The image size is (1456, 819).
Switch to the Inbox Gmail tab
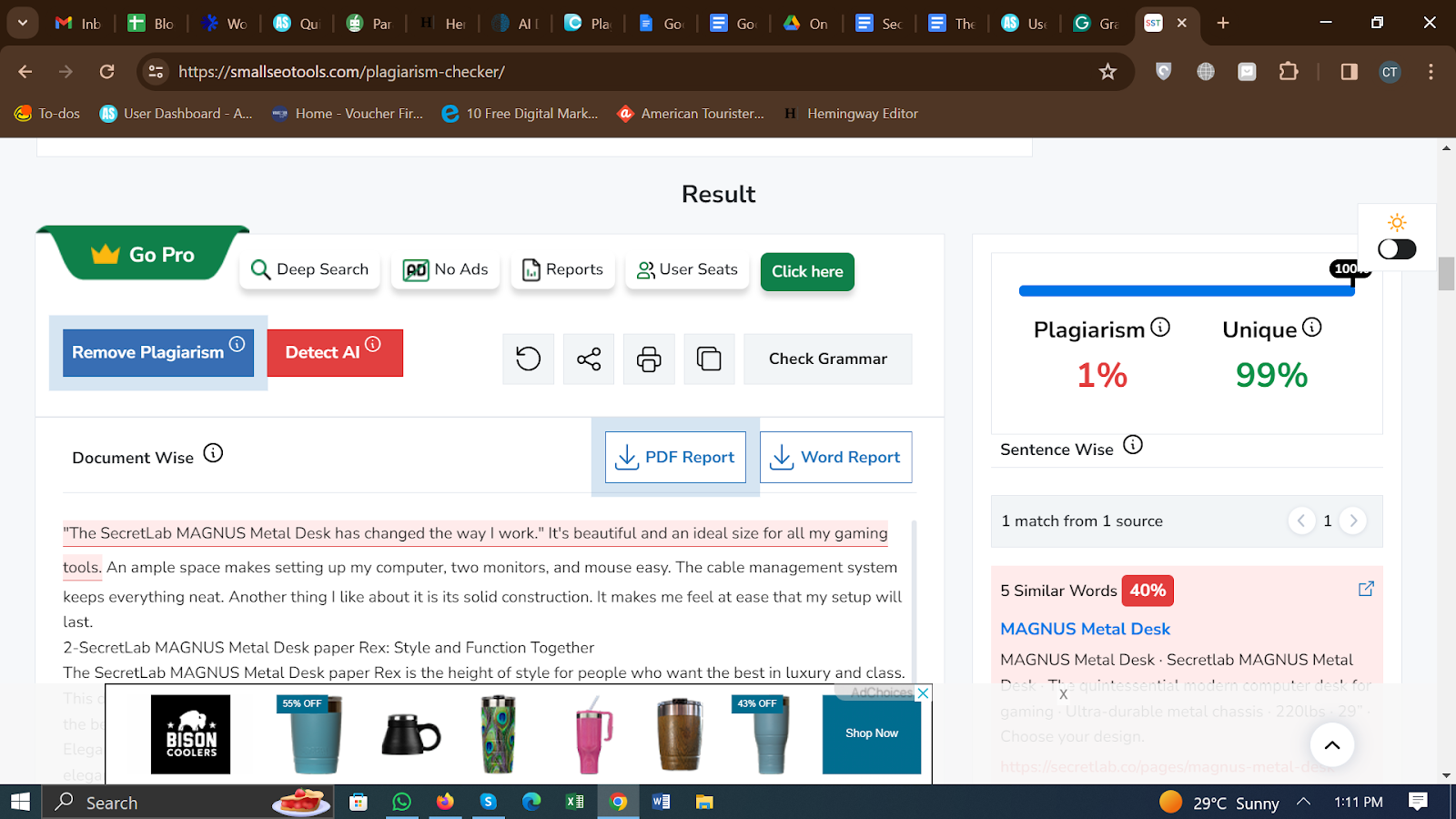(78, 24)
